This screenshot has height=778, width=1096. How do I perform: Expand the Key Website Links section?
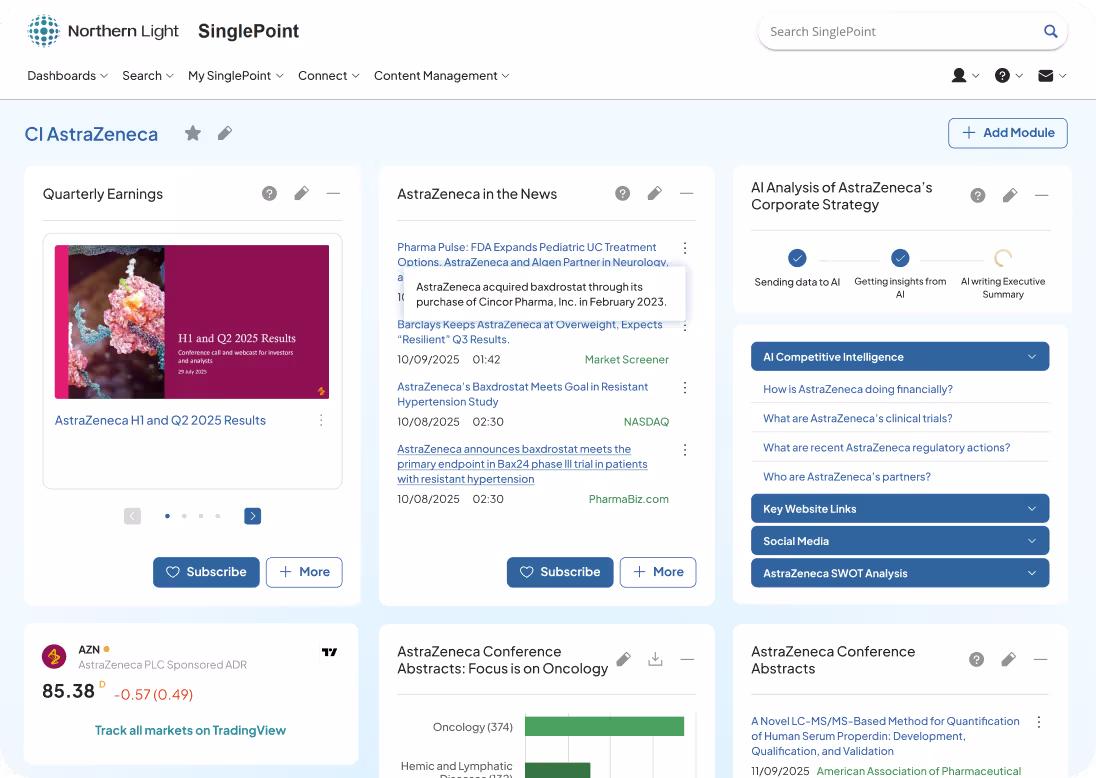tap(900, 509)
